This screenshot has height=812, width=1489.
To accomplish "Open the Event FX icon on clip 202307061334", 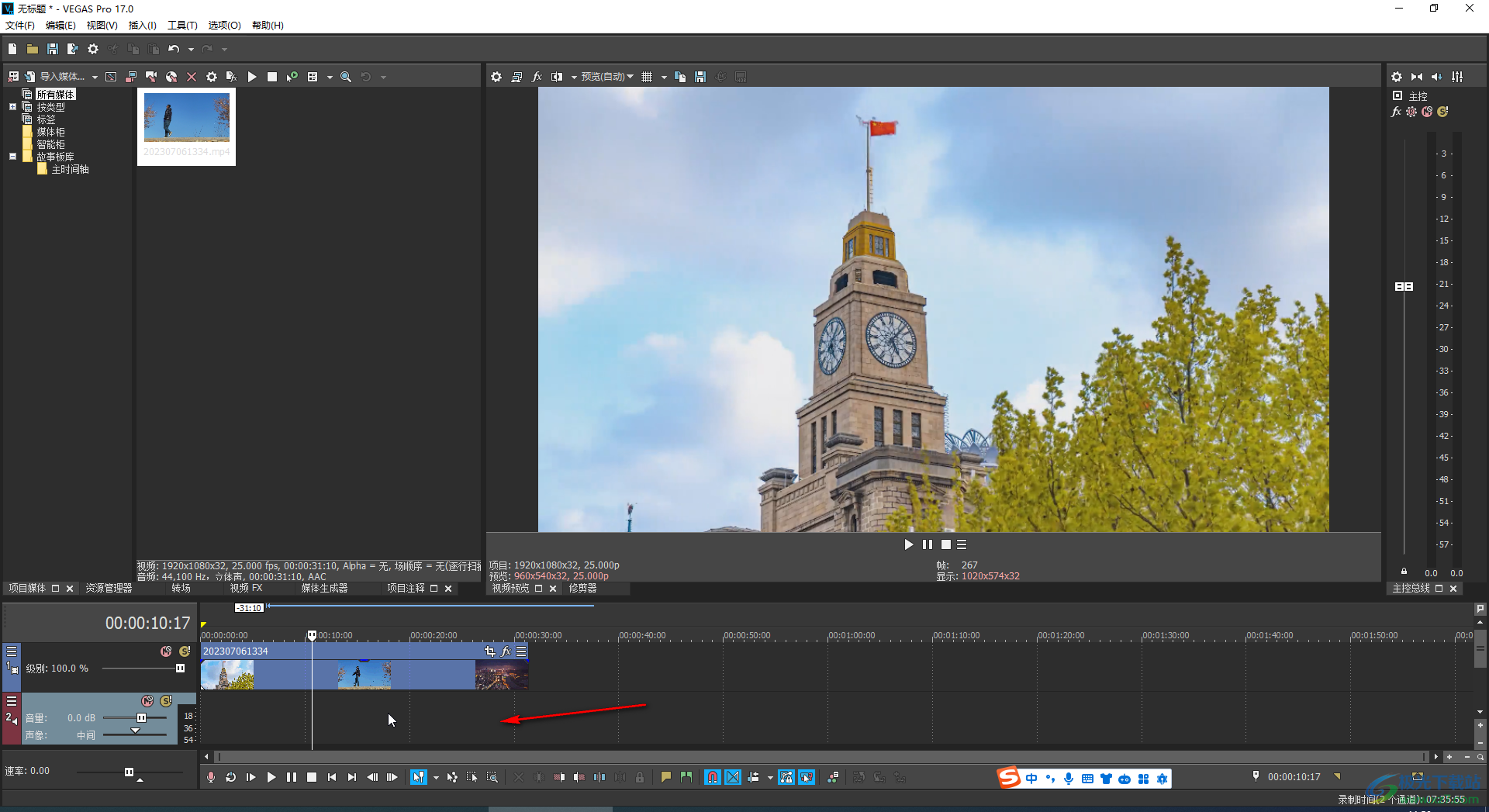I will coord(506,651).
